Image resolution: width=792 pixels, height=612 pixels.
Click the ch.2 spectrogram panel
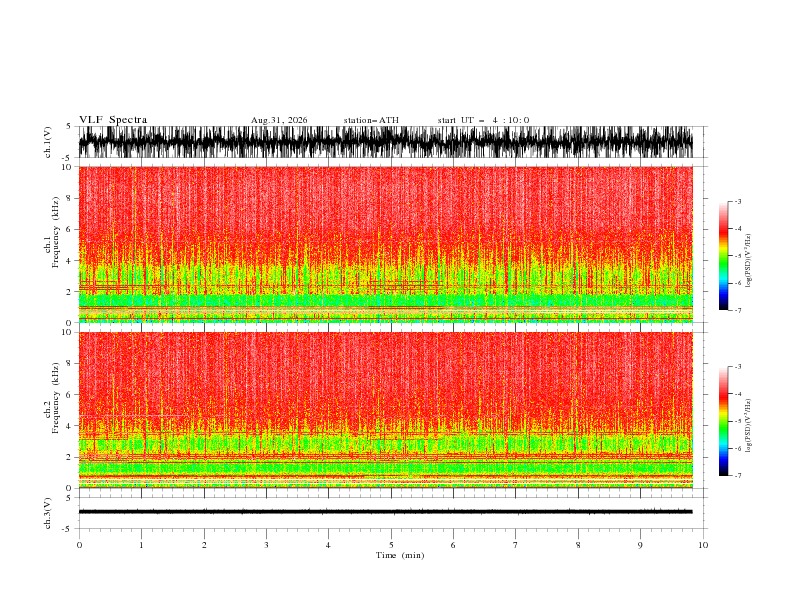[385, 410]
